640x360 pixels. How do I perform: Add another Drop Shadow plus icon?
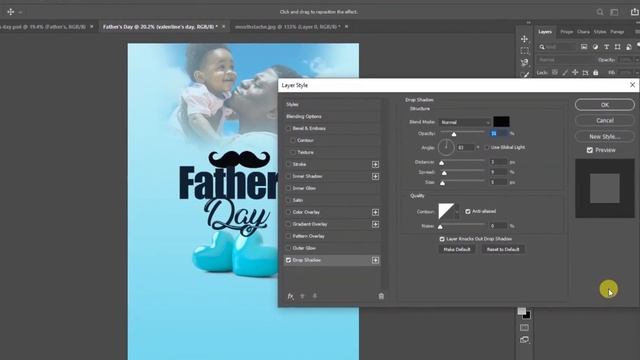coord(375,260)
